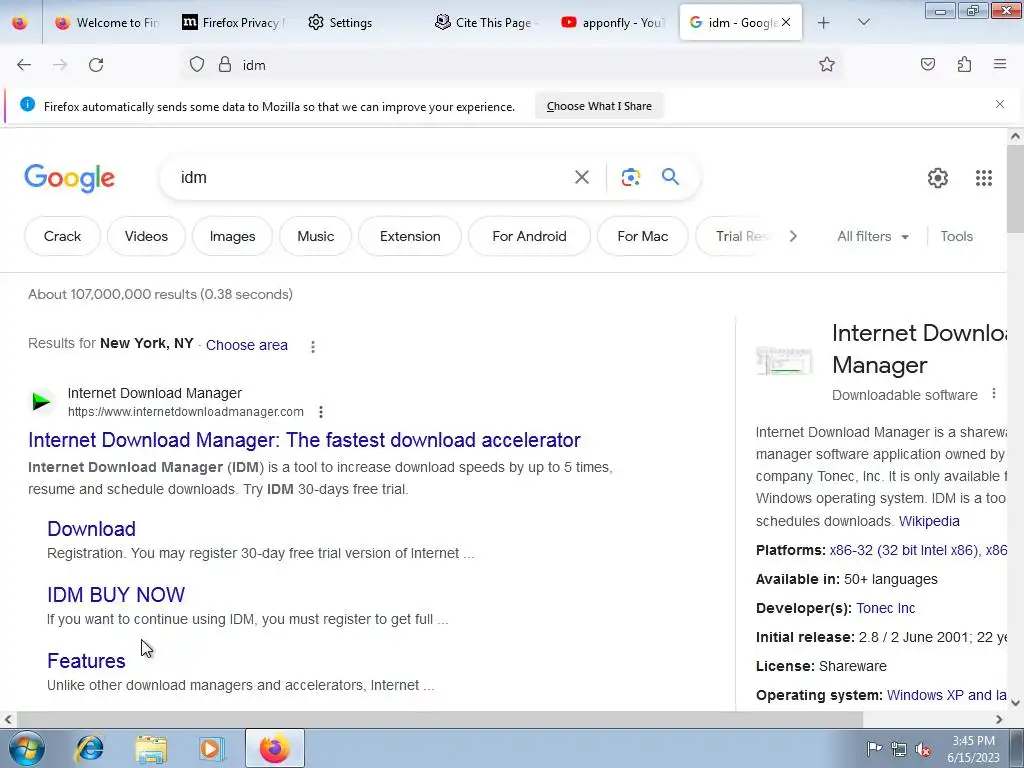Open Google quick settings gear
Screen dimensions: 1024x768
(938, 178)
